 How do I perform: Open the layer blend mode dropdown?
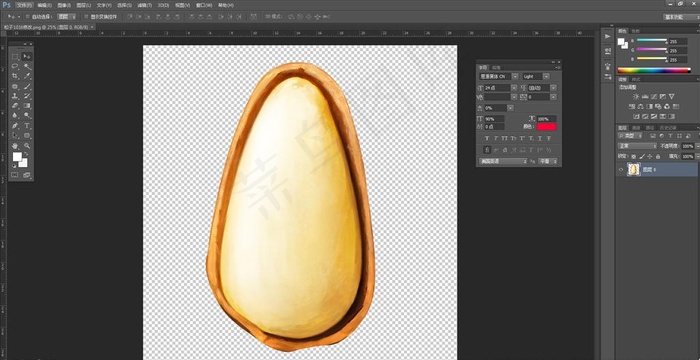click(637, 146)
